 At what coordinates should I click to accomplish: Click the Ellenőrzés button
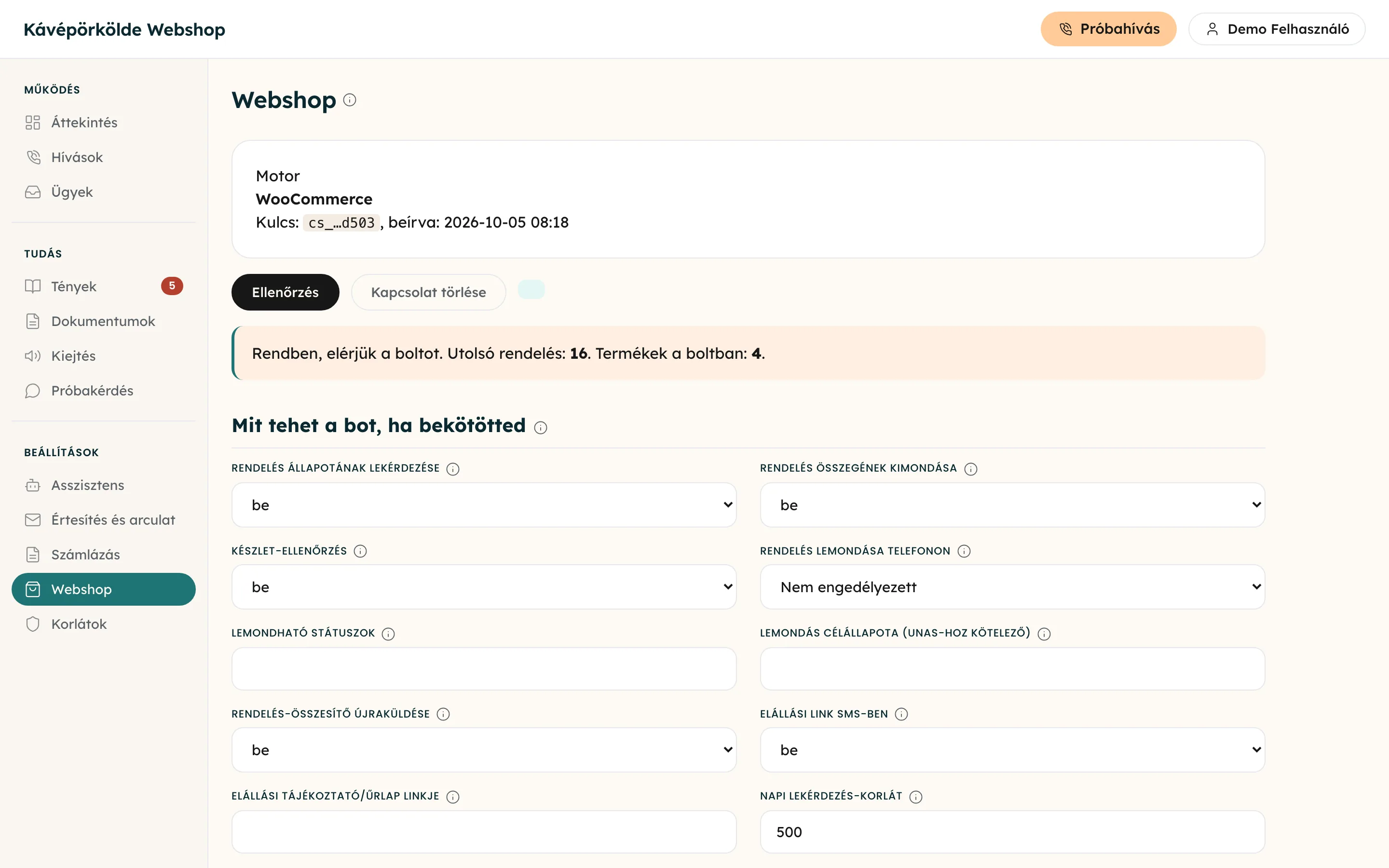click(x=285, y=292)
